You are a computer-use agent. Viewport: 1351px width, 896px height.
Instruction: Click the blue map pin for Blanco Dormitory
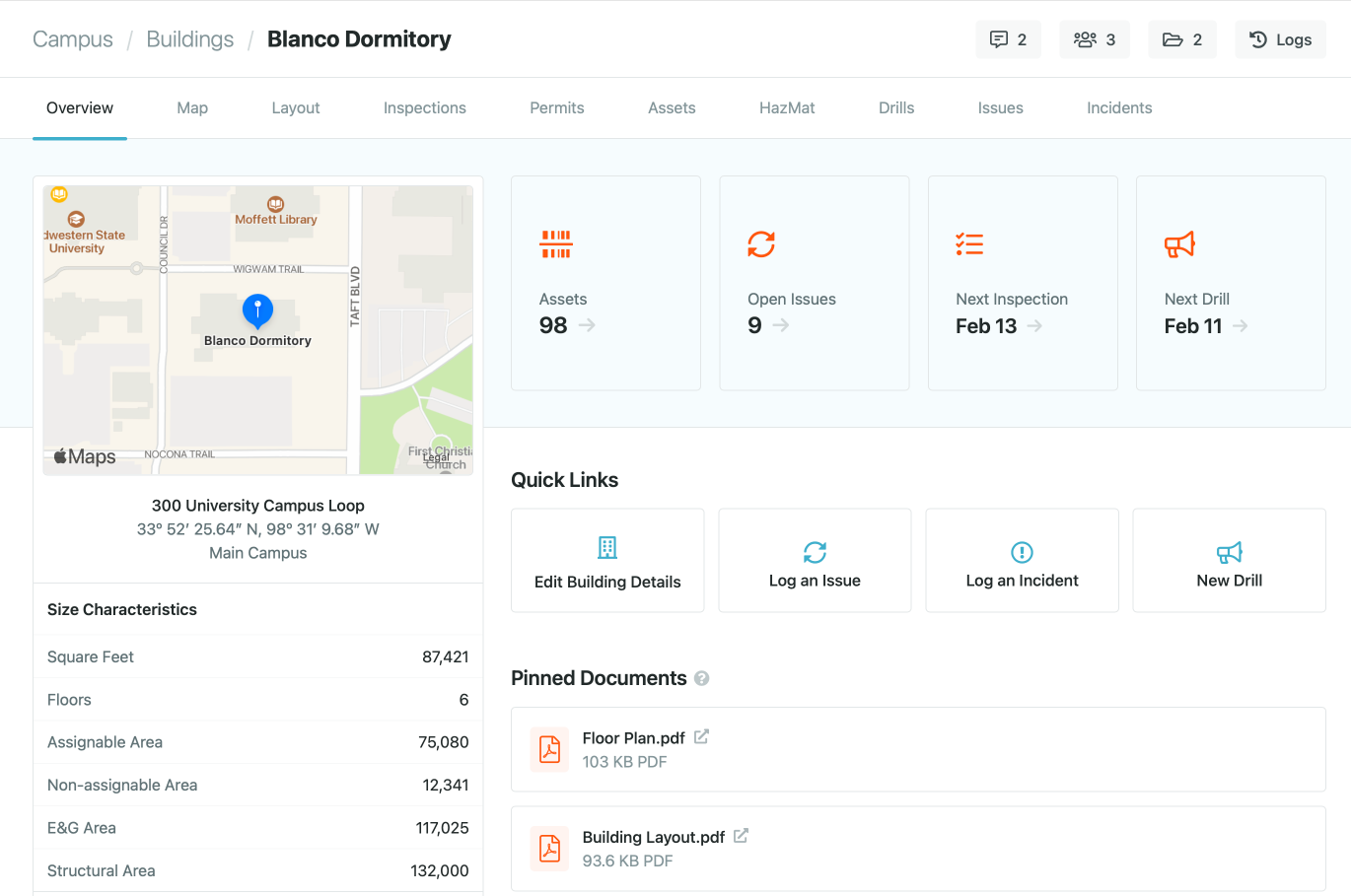pyautogui.click(x=257, y=310)
